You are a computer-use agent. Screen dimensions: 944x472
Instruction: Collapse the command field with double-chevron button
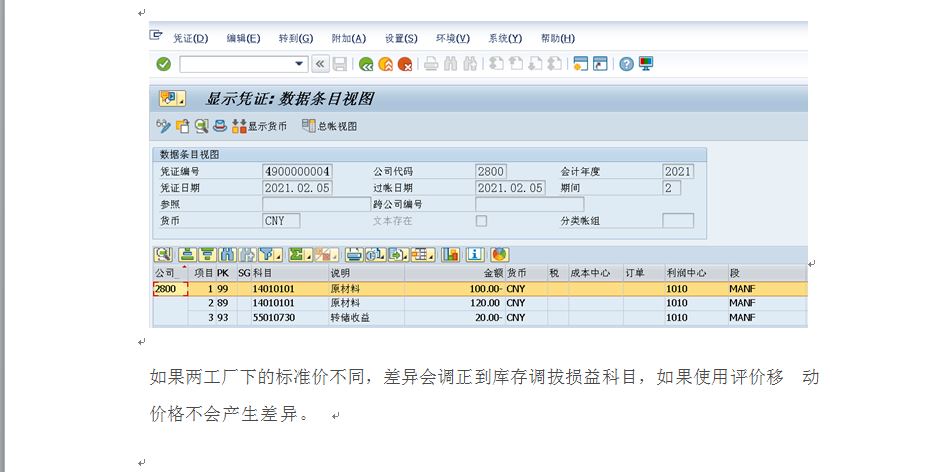(x=320, y=64)
